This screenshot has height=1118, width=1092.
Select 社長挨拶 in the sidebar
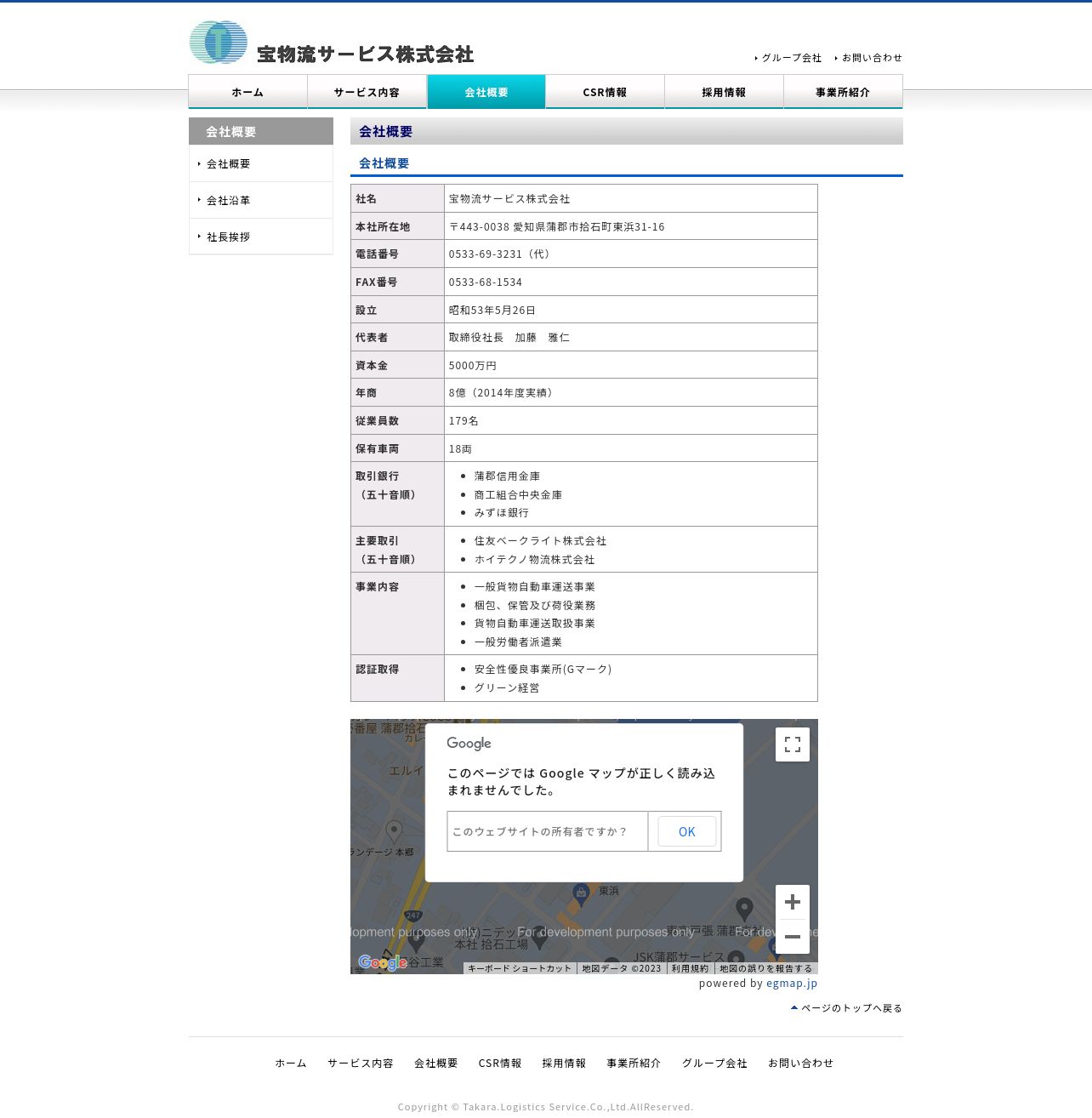click(x=261, y=237)
